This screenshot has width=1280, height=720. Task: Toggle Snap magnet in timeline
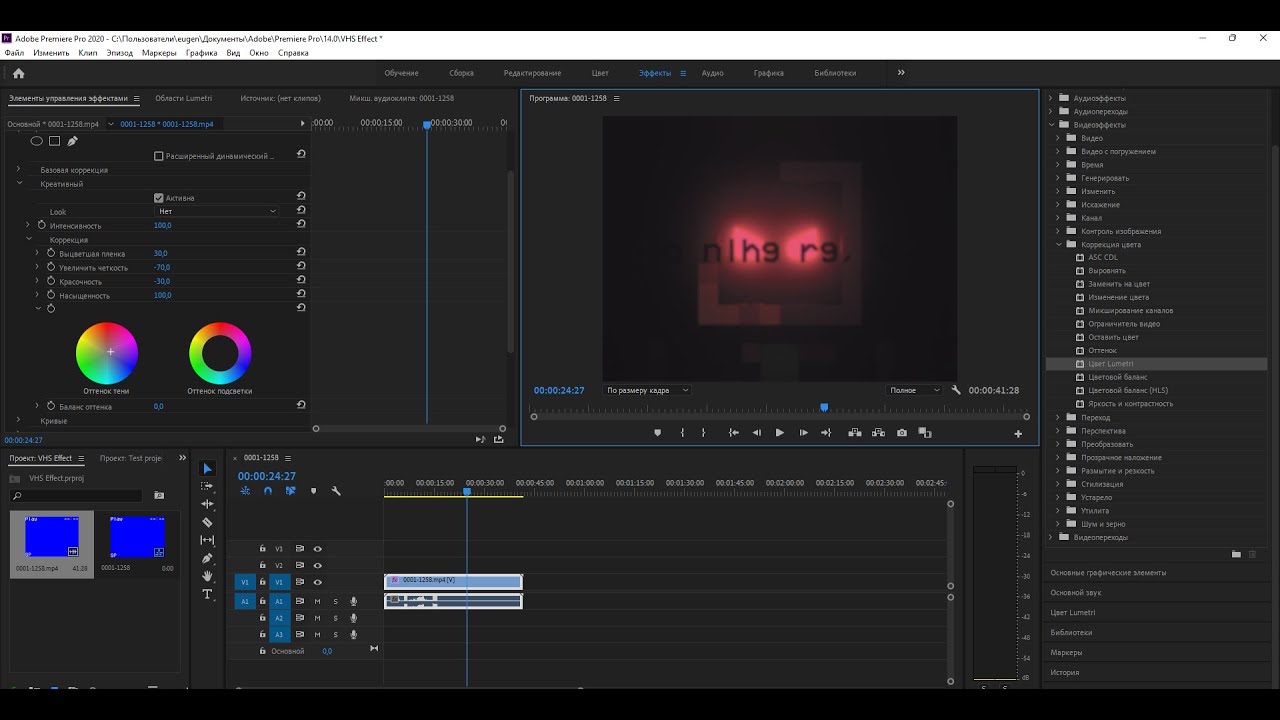click(x=267, y=491)
